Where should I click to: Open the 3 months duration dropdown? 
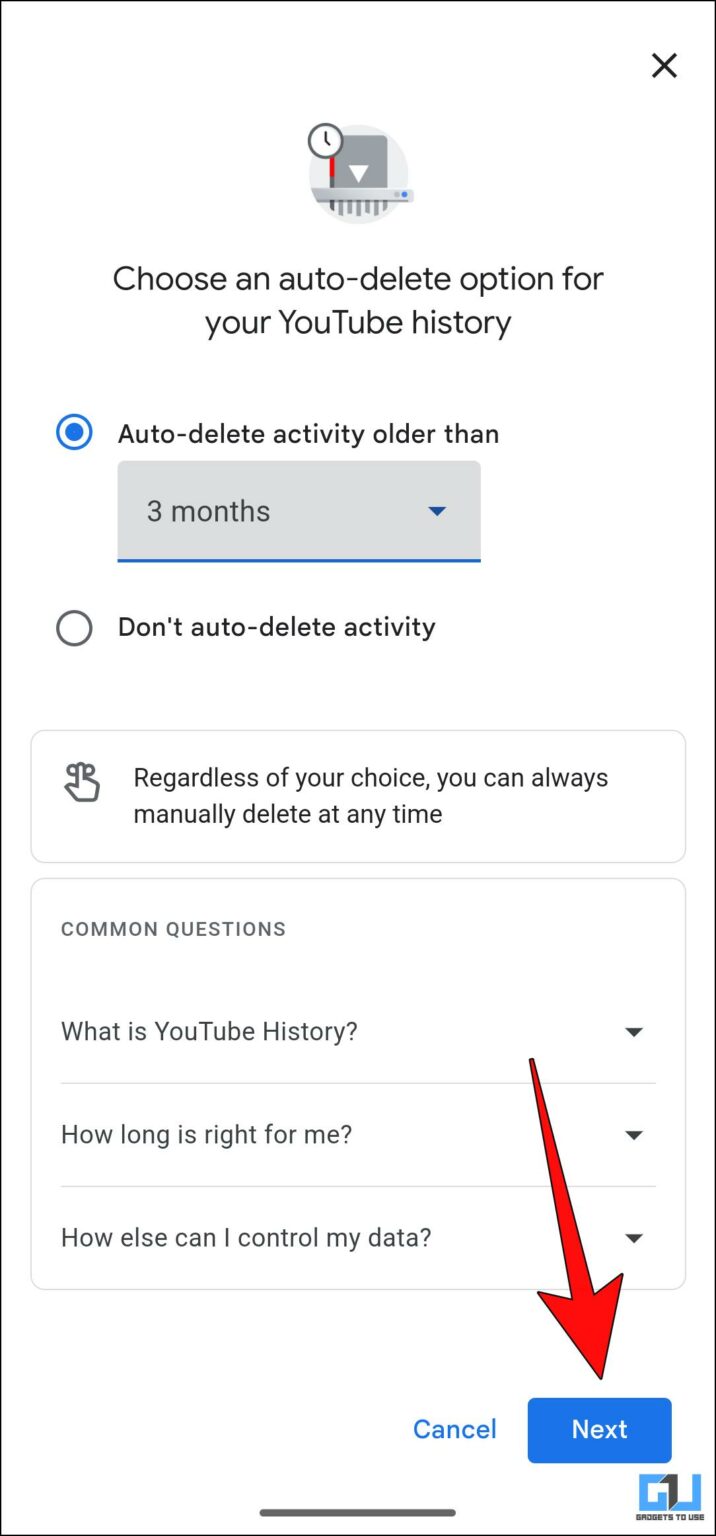[298, 511]
